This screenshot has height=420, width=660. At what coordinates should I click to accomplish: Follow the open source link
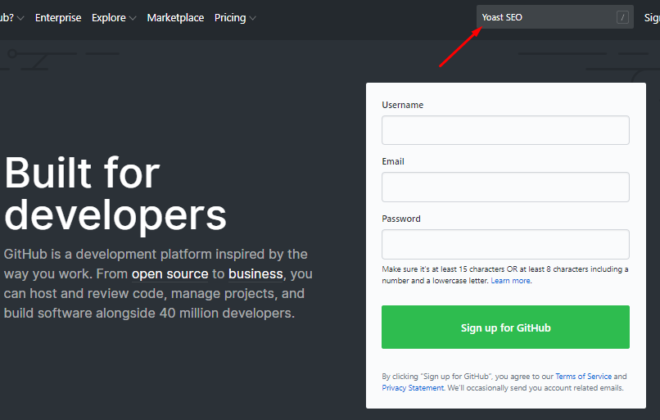170,274
